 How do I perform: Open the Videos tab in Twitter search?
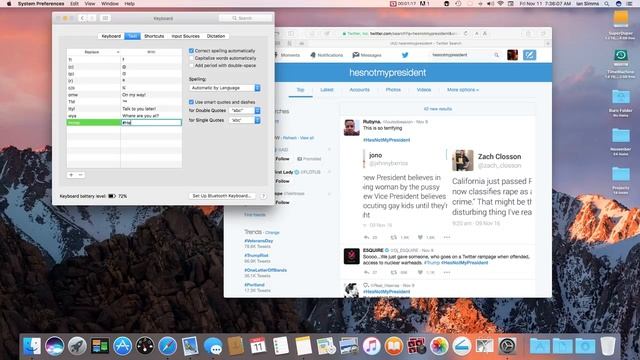click(x=424, y=90)
